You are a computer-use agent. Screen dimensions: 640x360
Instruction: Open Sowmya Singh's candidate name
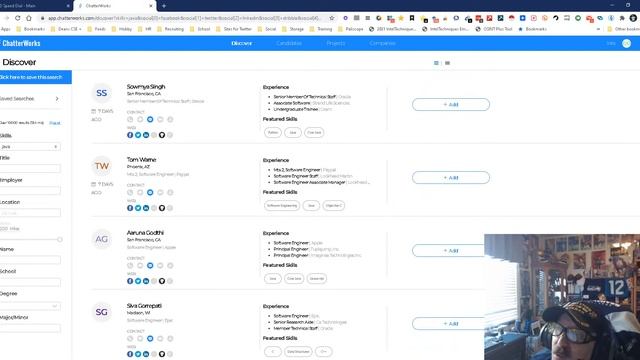(146, 87)
